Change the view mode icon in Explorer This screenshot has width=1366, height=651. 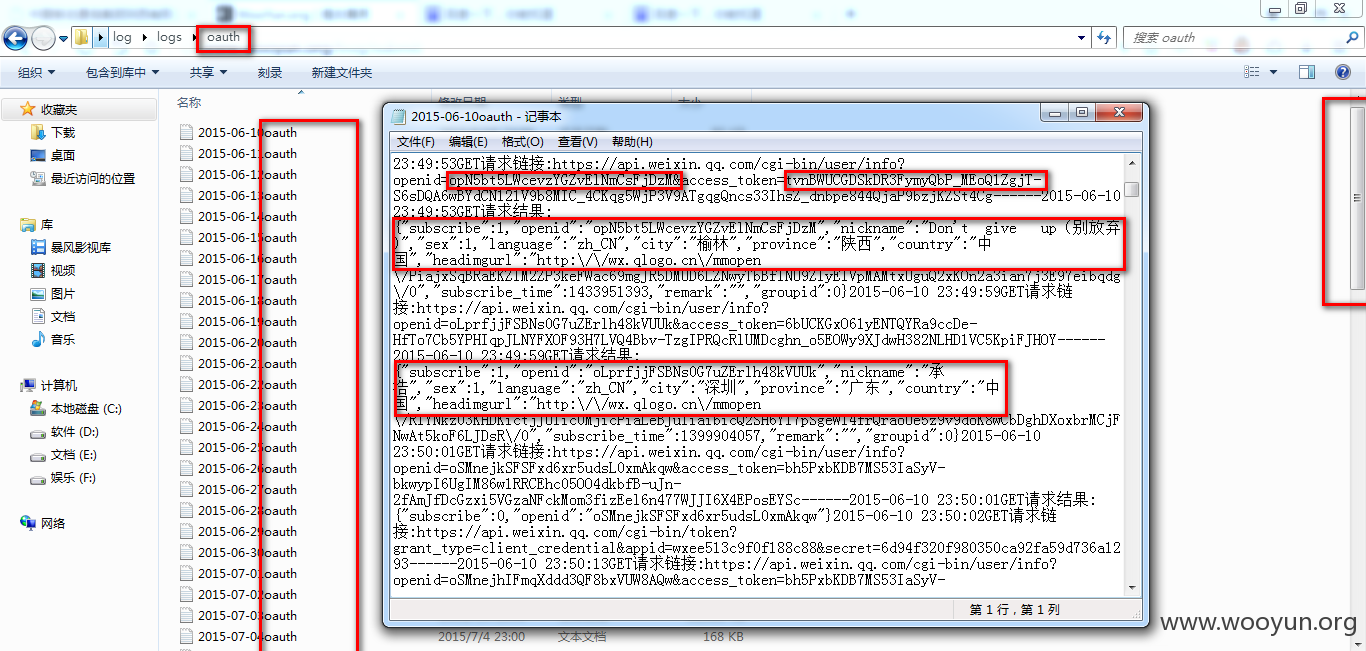click(1252, 72)
